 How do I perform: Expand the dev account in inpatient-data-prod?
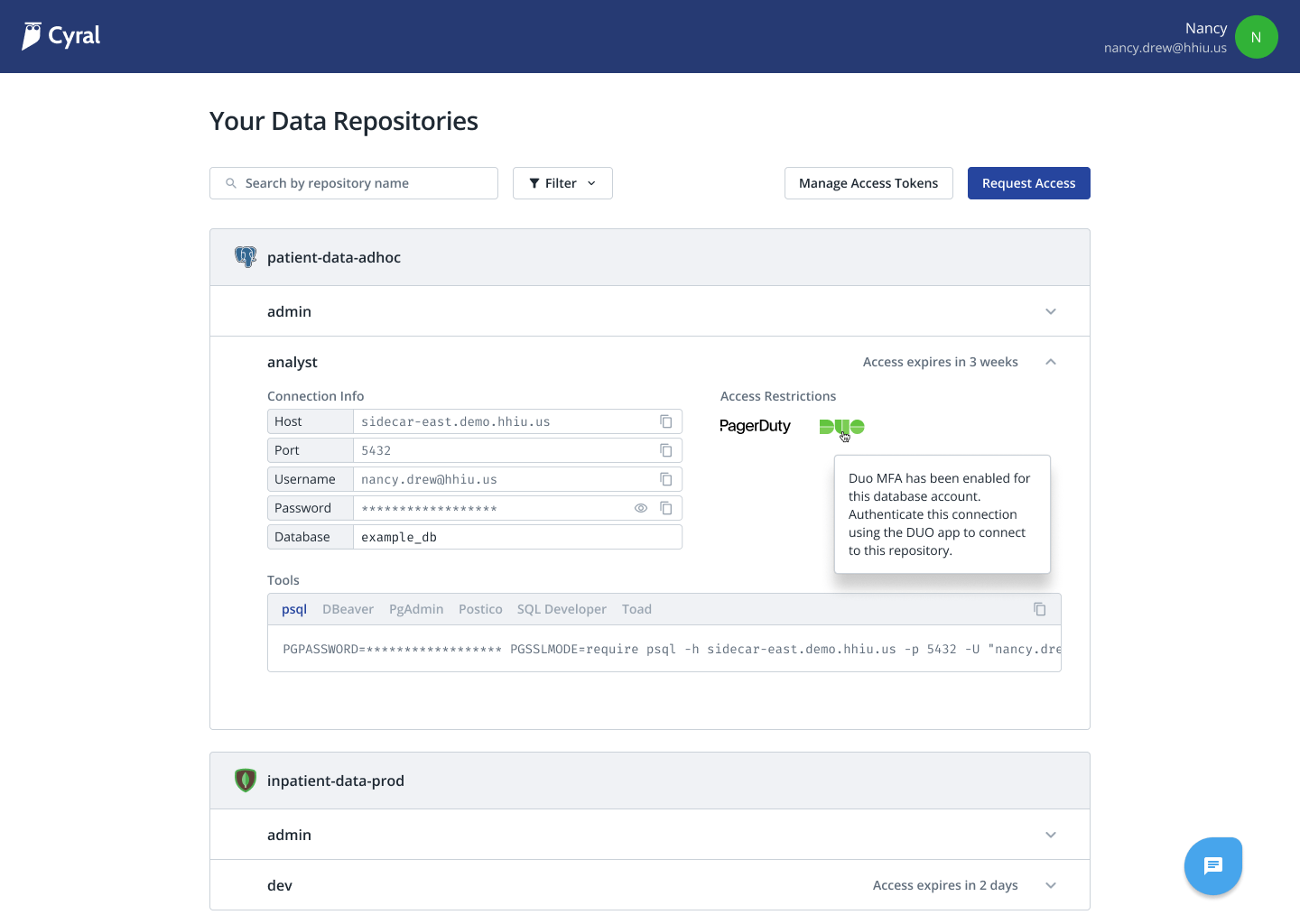[x=1050, y=885]
